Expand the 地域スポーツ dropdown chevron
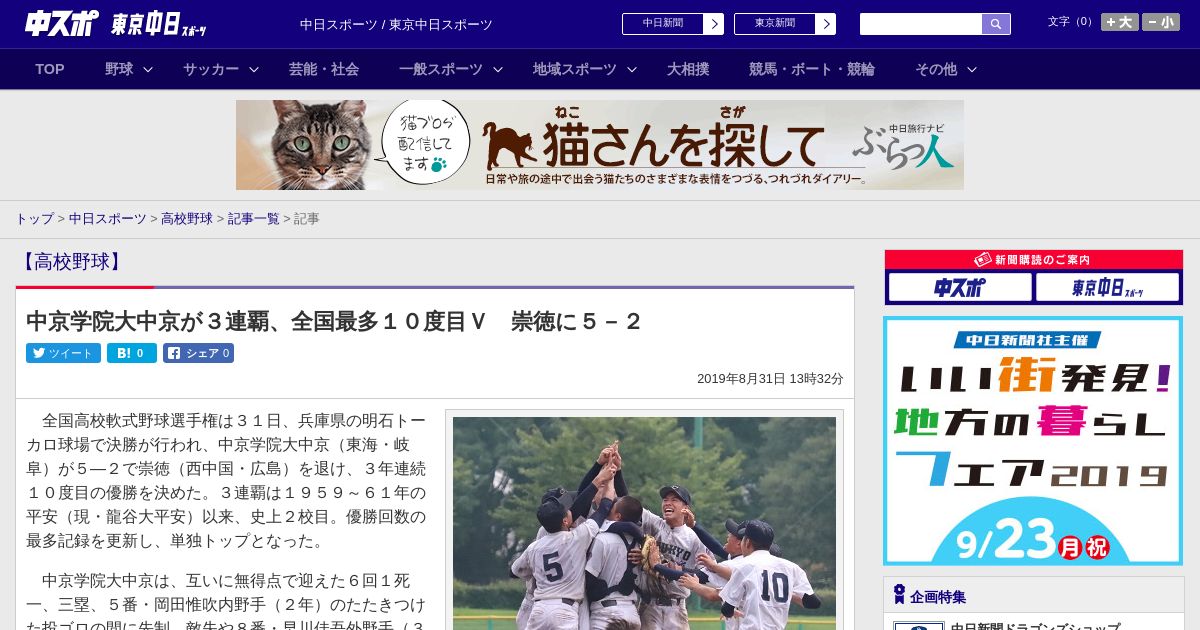The image size is (1200, 630). (x=632, y=69)
